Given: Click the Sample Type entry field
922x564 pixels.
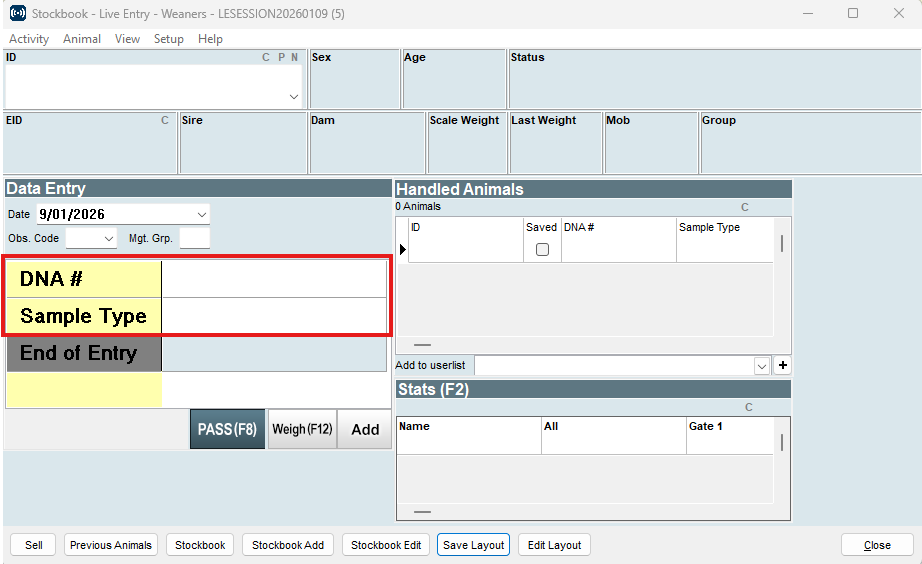Looking at the screenshot, I should pyautogui.click(x=274, y=316).
